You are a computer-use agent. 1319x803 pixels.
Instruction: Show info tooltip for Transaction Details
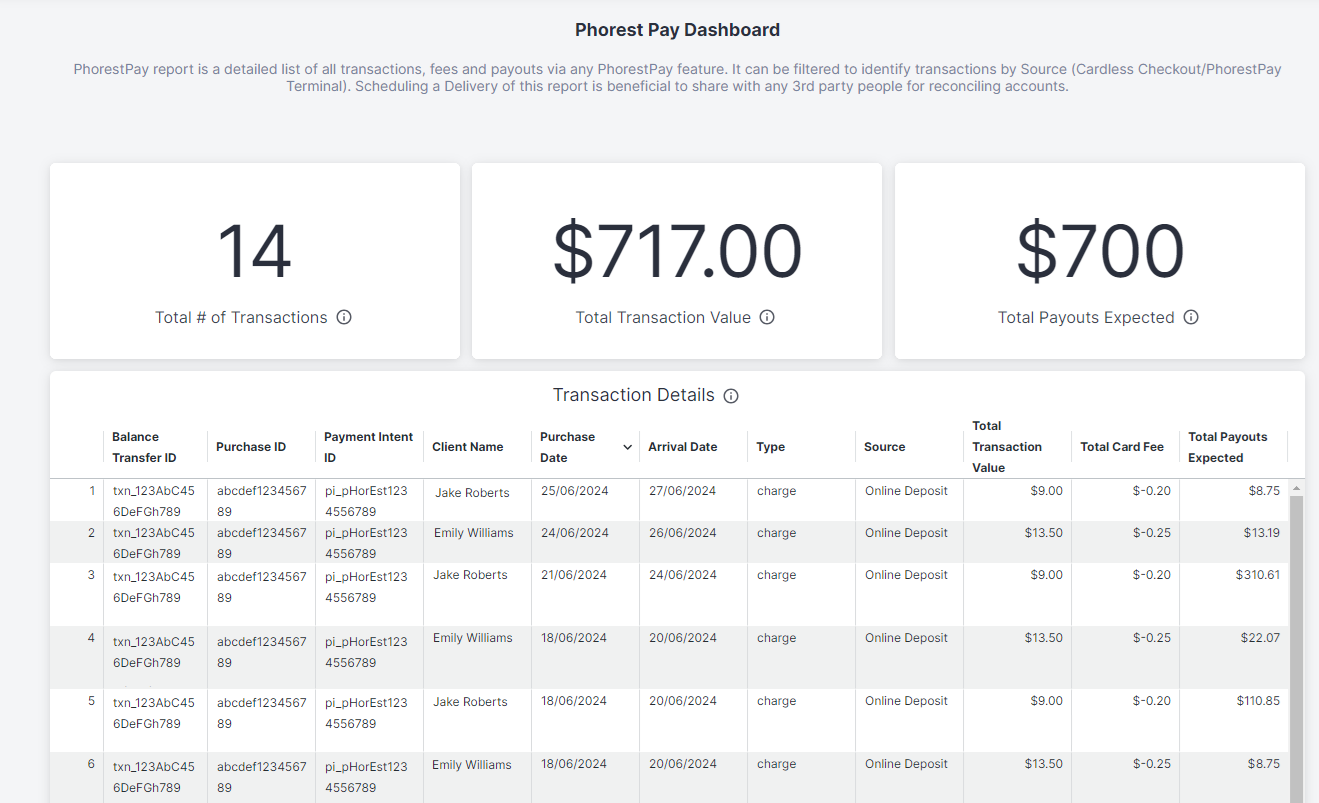(x=731, y=396)
